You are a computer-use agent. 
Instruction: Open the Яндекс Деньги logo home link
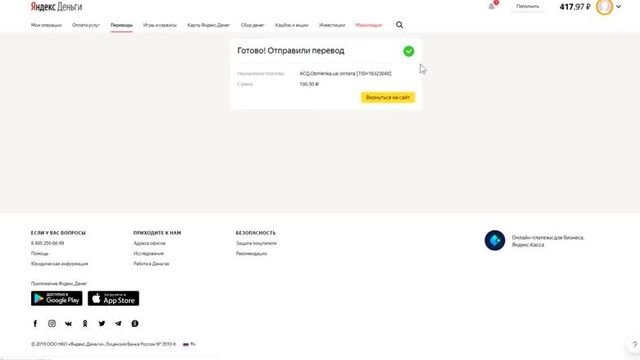[56, 7]
